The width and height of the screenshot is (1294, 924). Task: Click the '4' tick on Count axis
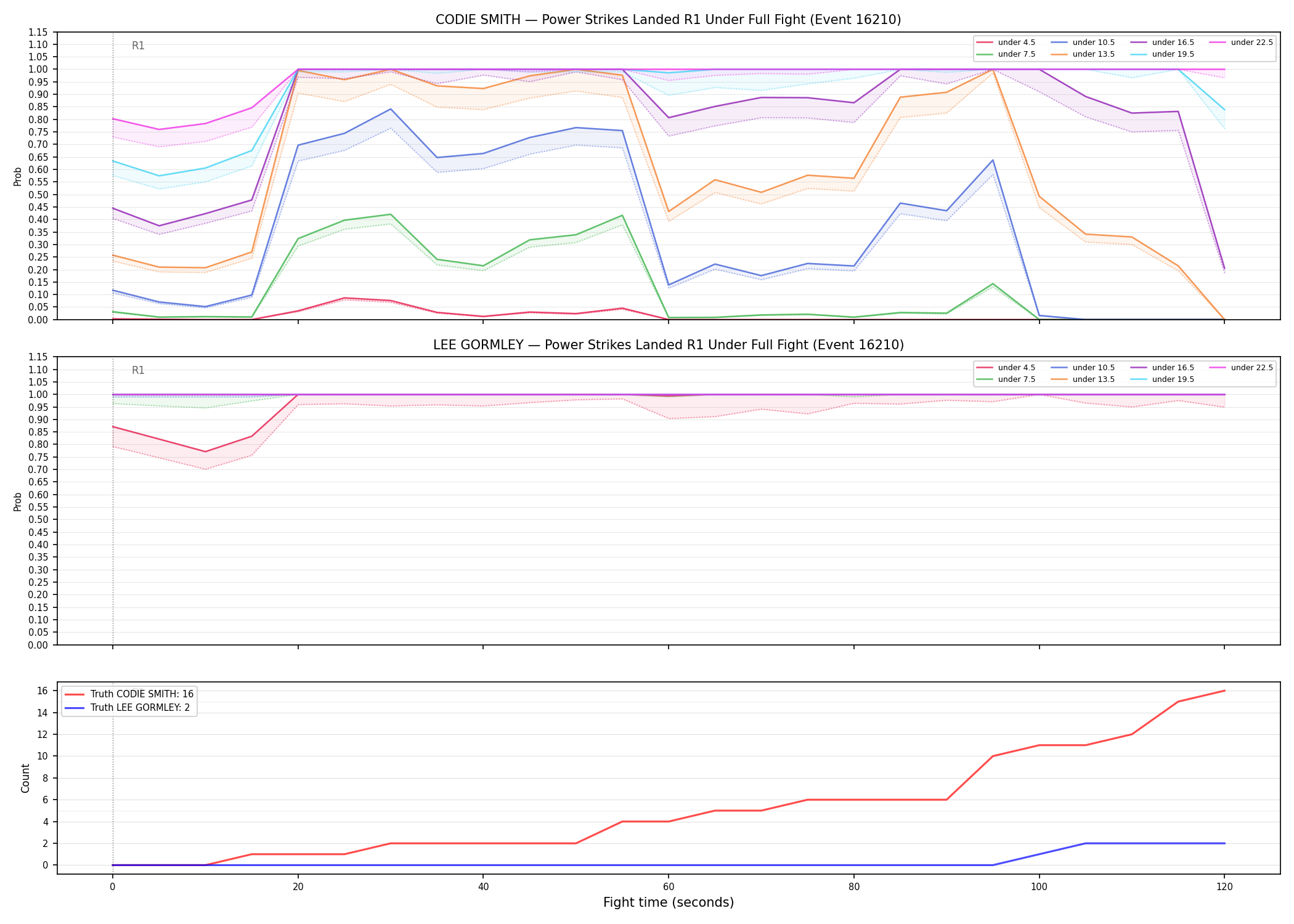pos(46,822)
